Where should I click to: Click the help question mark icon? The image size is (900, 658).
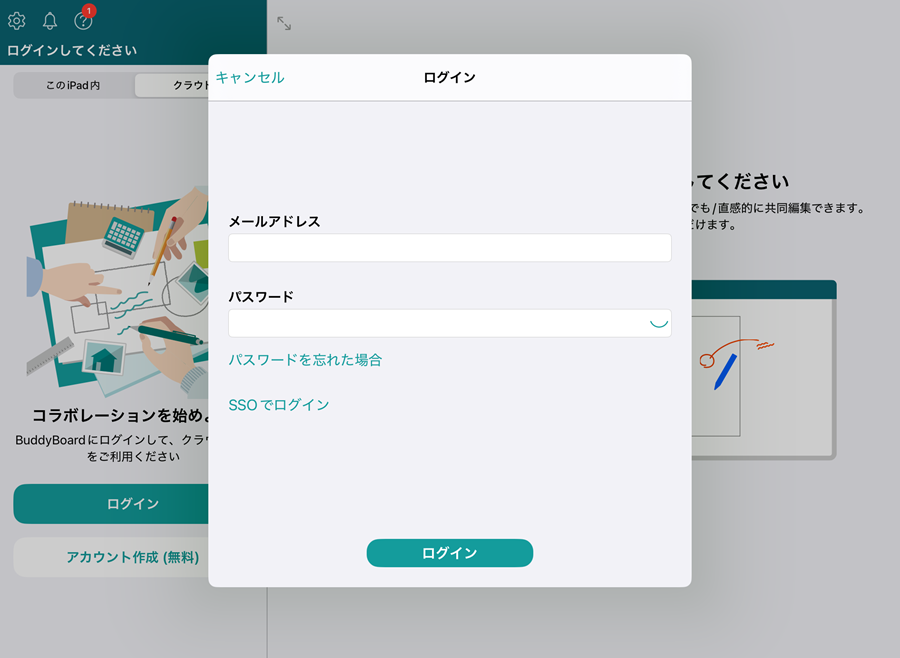pyautogui.click(x=83, y=21)
